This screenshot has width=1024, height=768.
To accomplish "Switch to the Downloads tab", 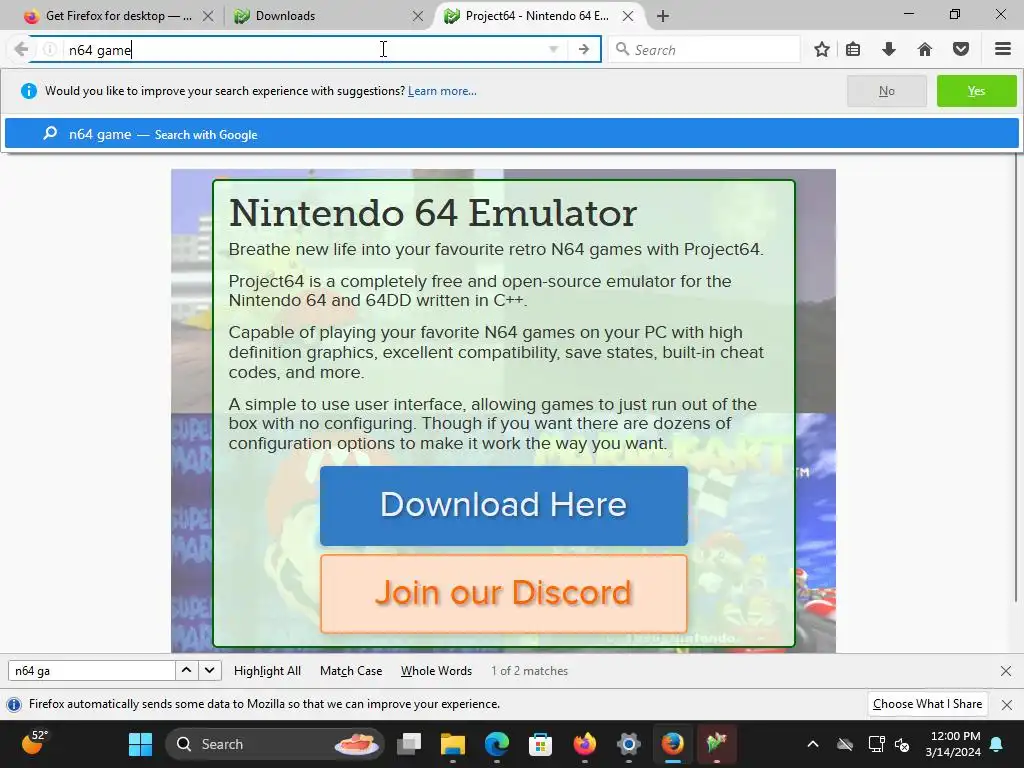I will click(x=327, y=16).
